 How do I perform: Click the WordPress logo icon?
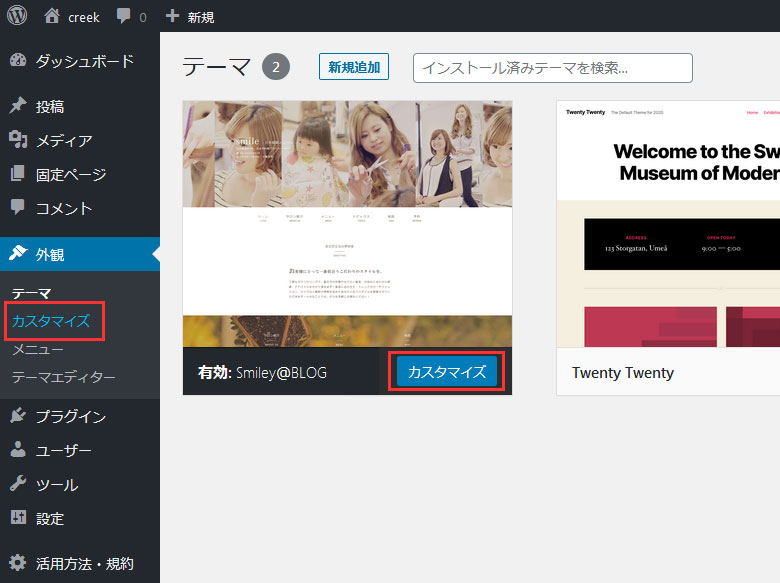coord(17,16)
